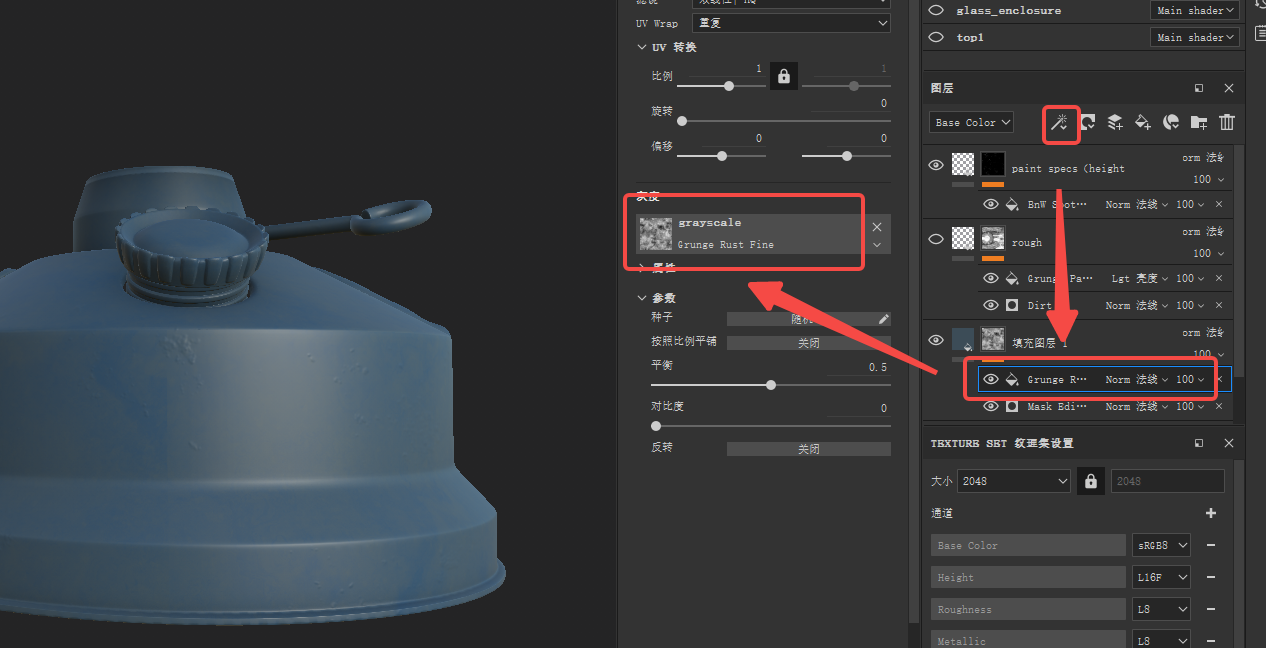Add a fill layer using the bucket icon
The height and width of the screenshot is (648, 1266).
point(1143,122)
